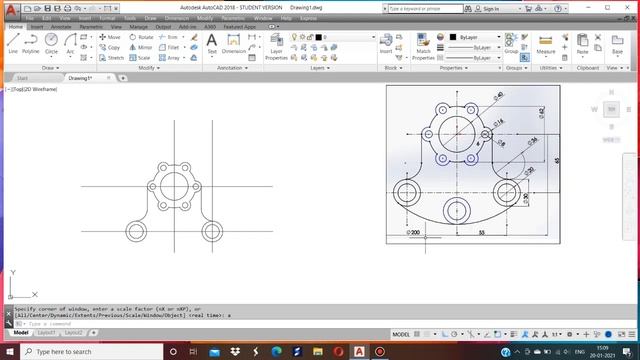Toggle lineweight display in status bar
This screenshot has height=360, width=640.
pyautogui.click(x=514, y=334)
